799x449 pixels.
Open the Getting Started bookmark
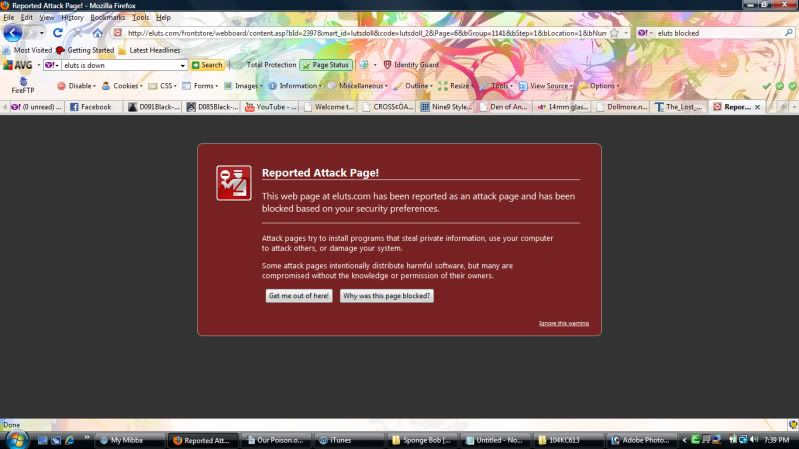[x=85, y=50]
